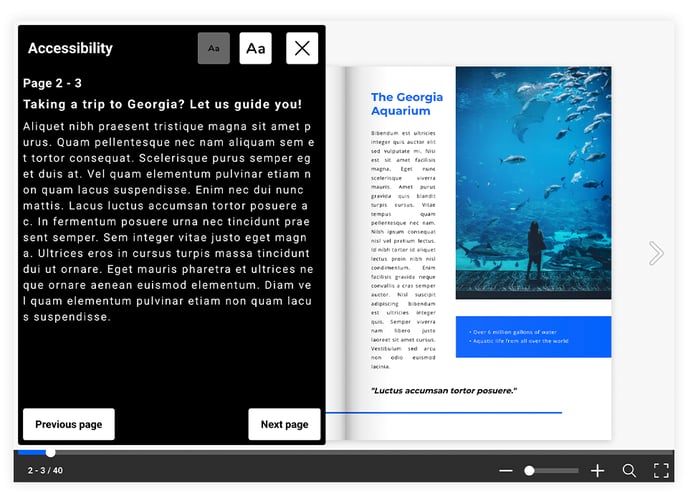Decrease text size with small Aa button
Viewport: 688px width, 503px height.
tap(214, 48)
